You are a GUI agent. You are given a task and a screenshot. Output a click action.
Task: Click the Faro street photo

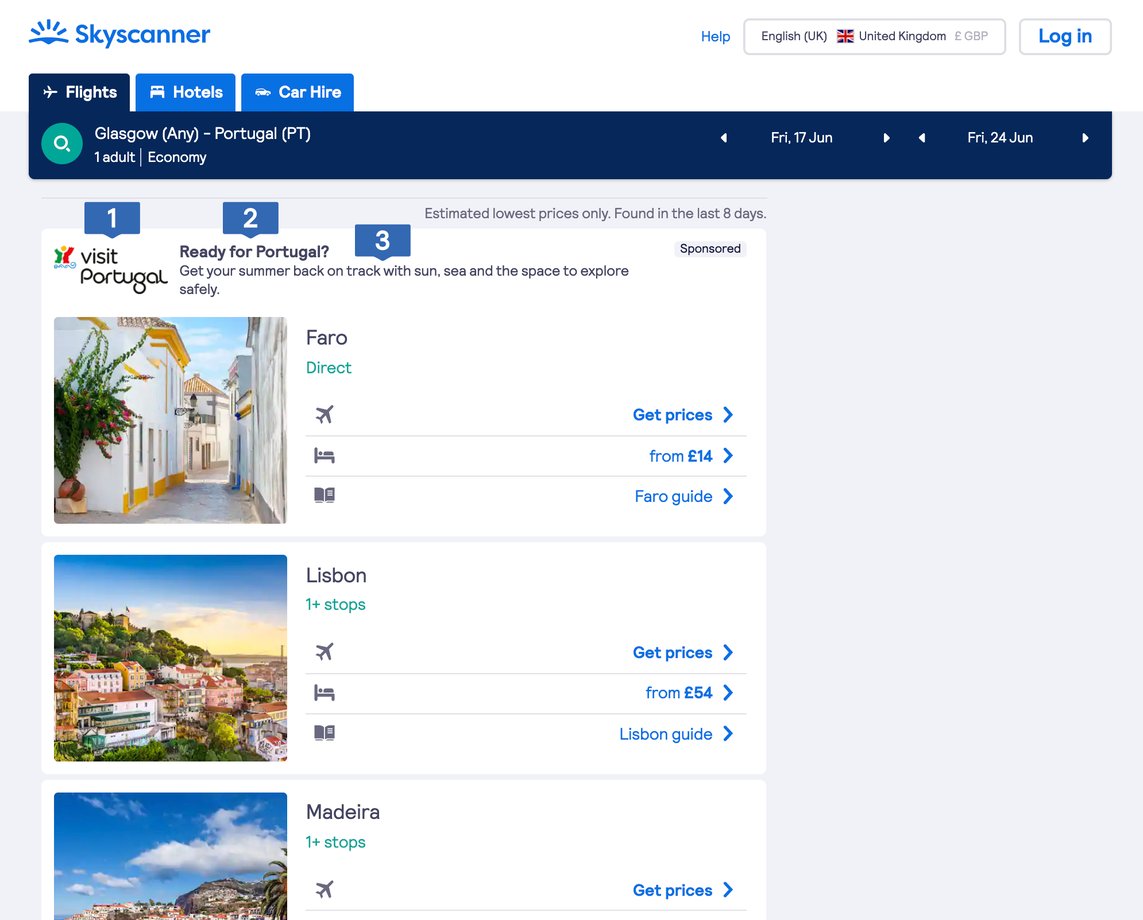tap(171, 420)
